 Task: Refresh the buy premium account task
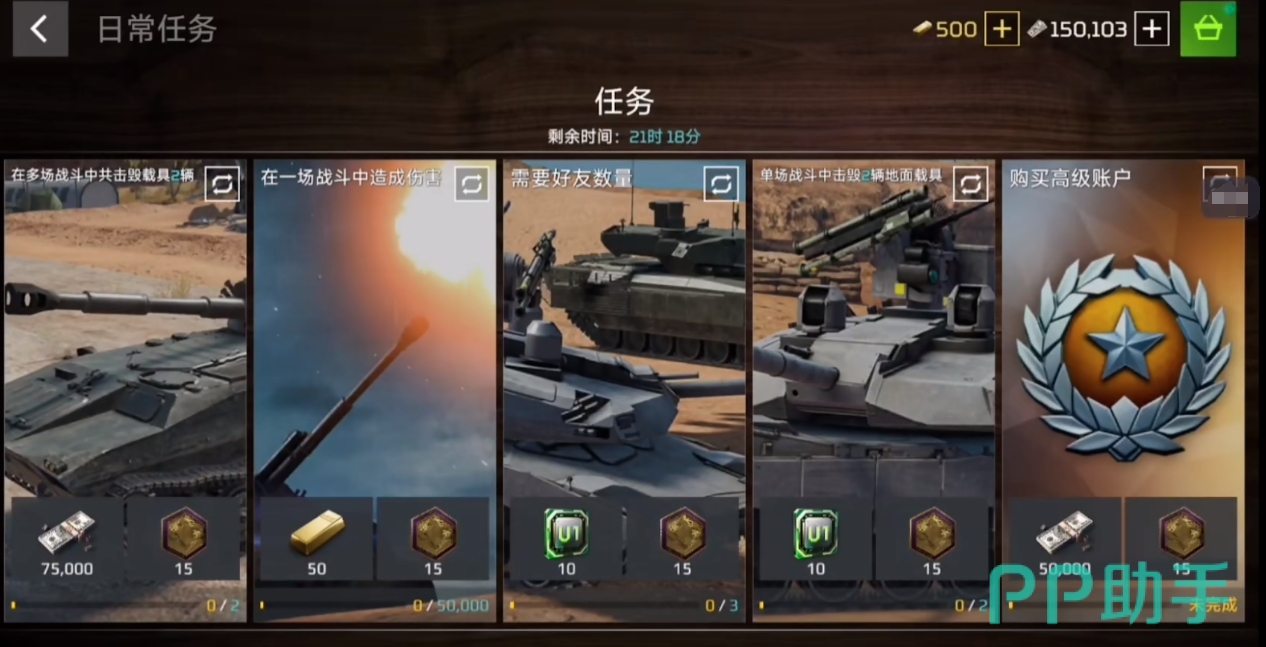1219,184
